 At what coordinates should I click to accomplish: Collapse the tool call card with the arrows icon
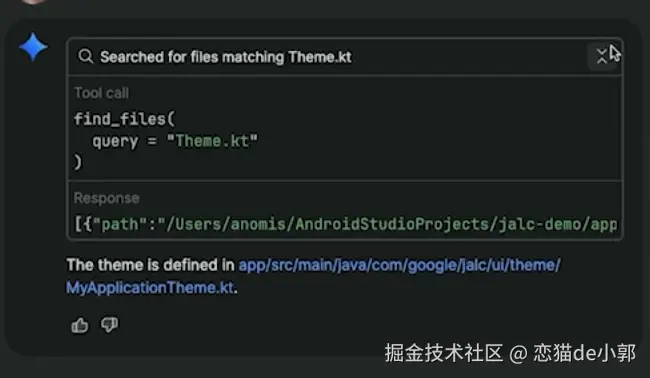click(x=601, y=56)
